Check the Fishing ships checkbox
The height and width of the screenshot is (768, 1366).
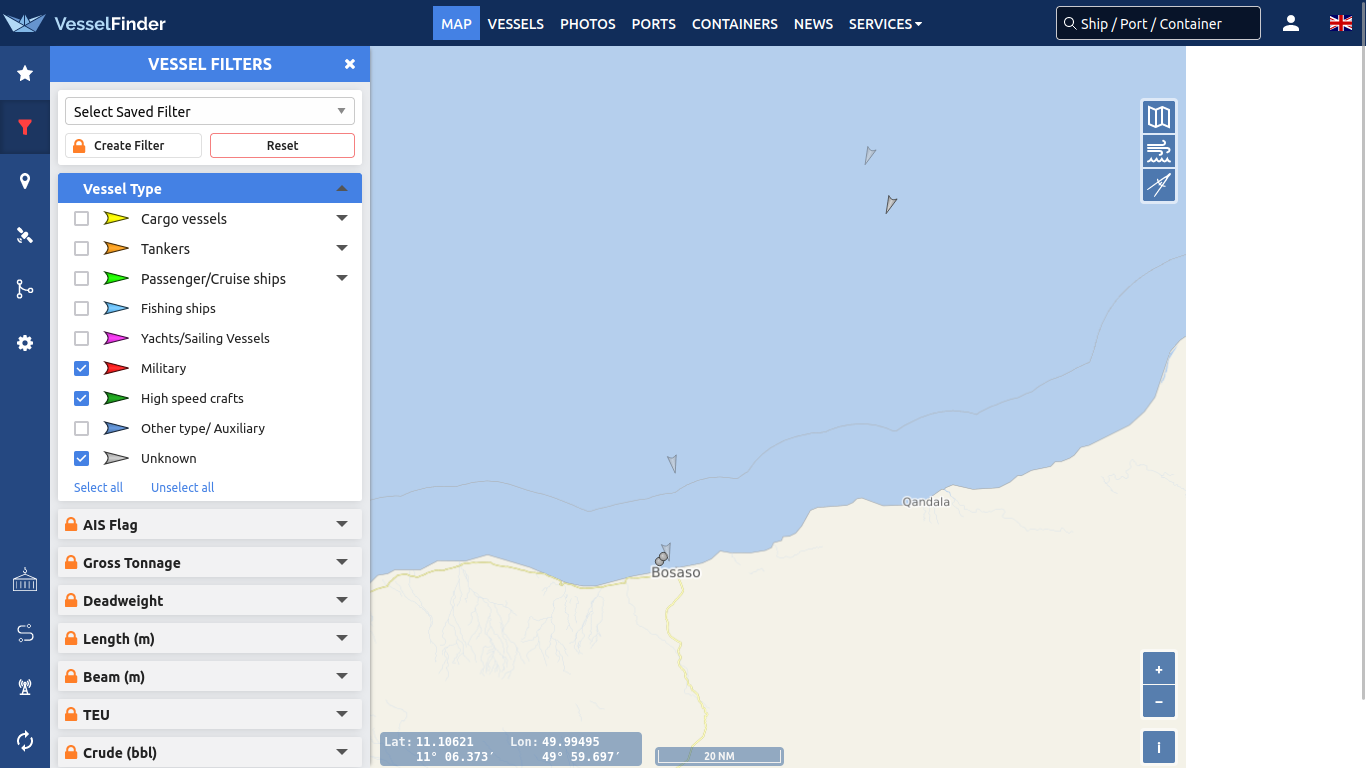click(82, 308)
